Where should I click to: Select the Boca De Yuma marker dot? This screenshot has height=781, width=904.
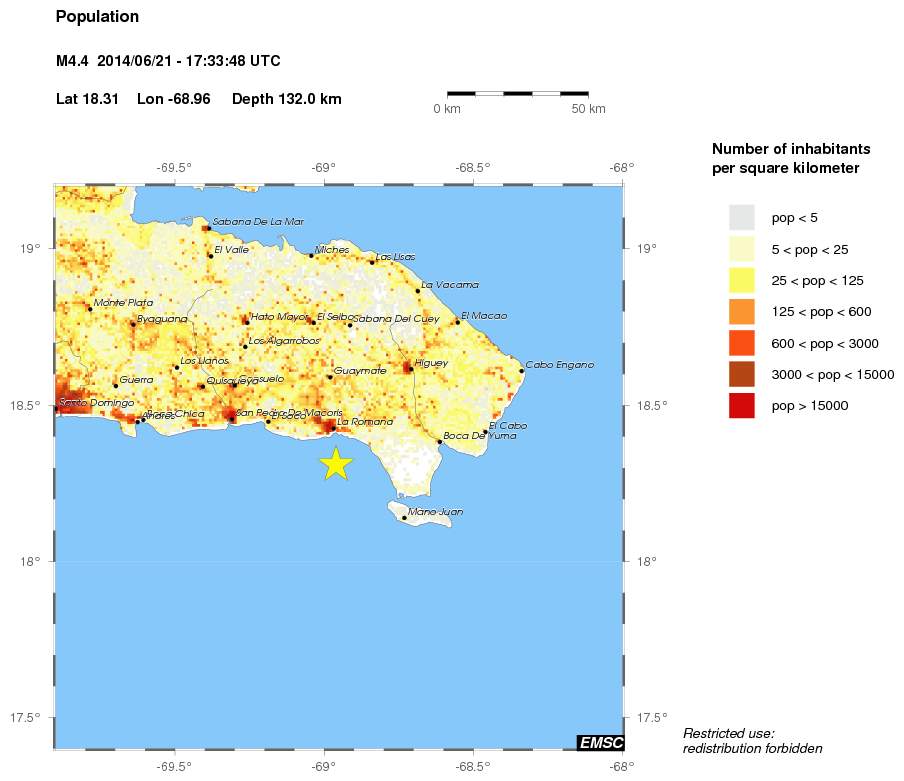[439, 442]
